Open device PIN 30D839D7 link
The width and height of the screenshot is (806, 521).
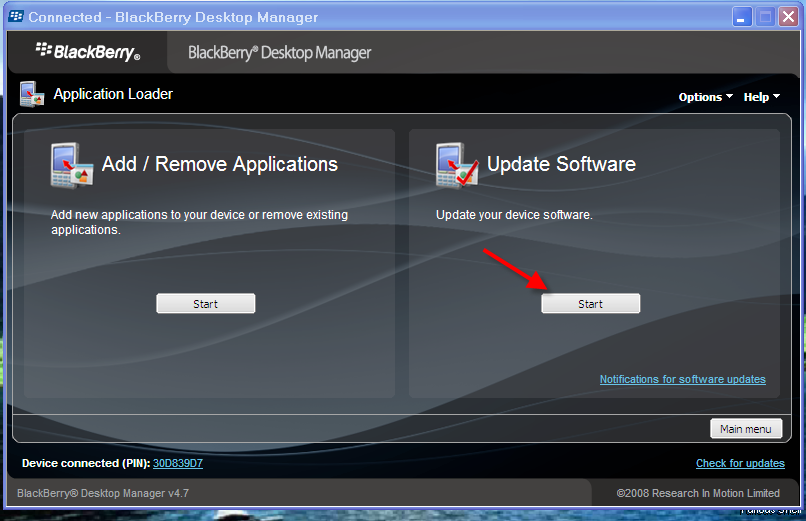click(x=178, y=463)
